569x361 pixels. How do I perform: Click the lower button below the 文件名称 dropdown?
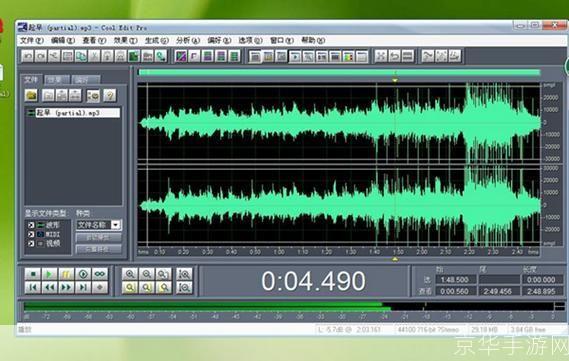99,249
